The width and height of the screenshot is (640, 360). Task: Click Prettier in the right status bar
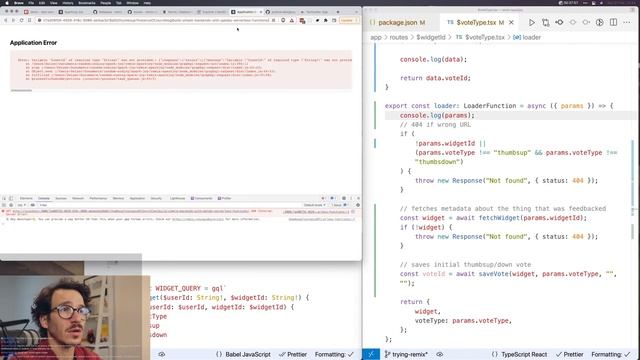coord(569,354)
